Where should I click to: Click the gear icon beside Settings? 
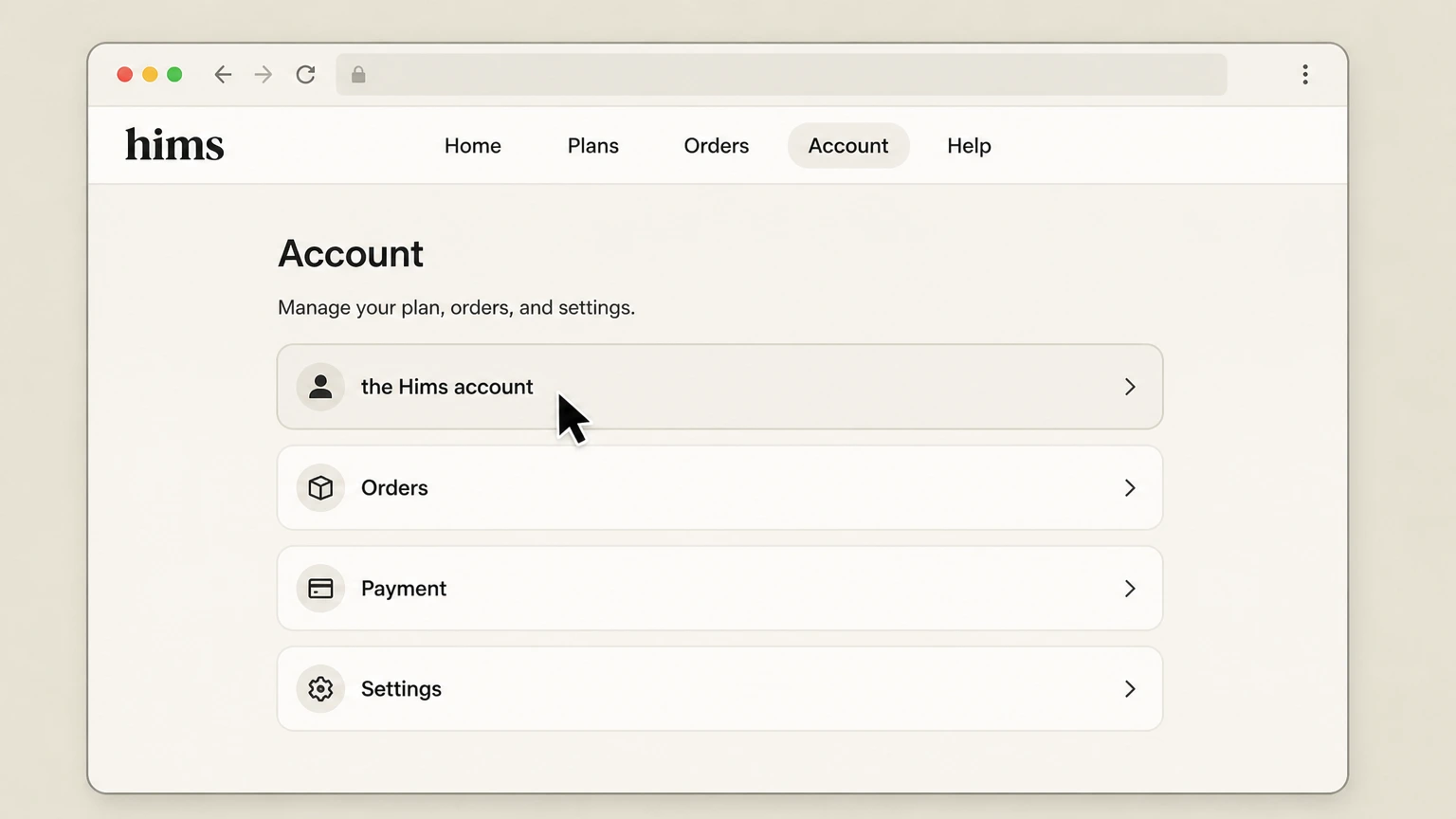320,688
